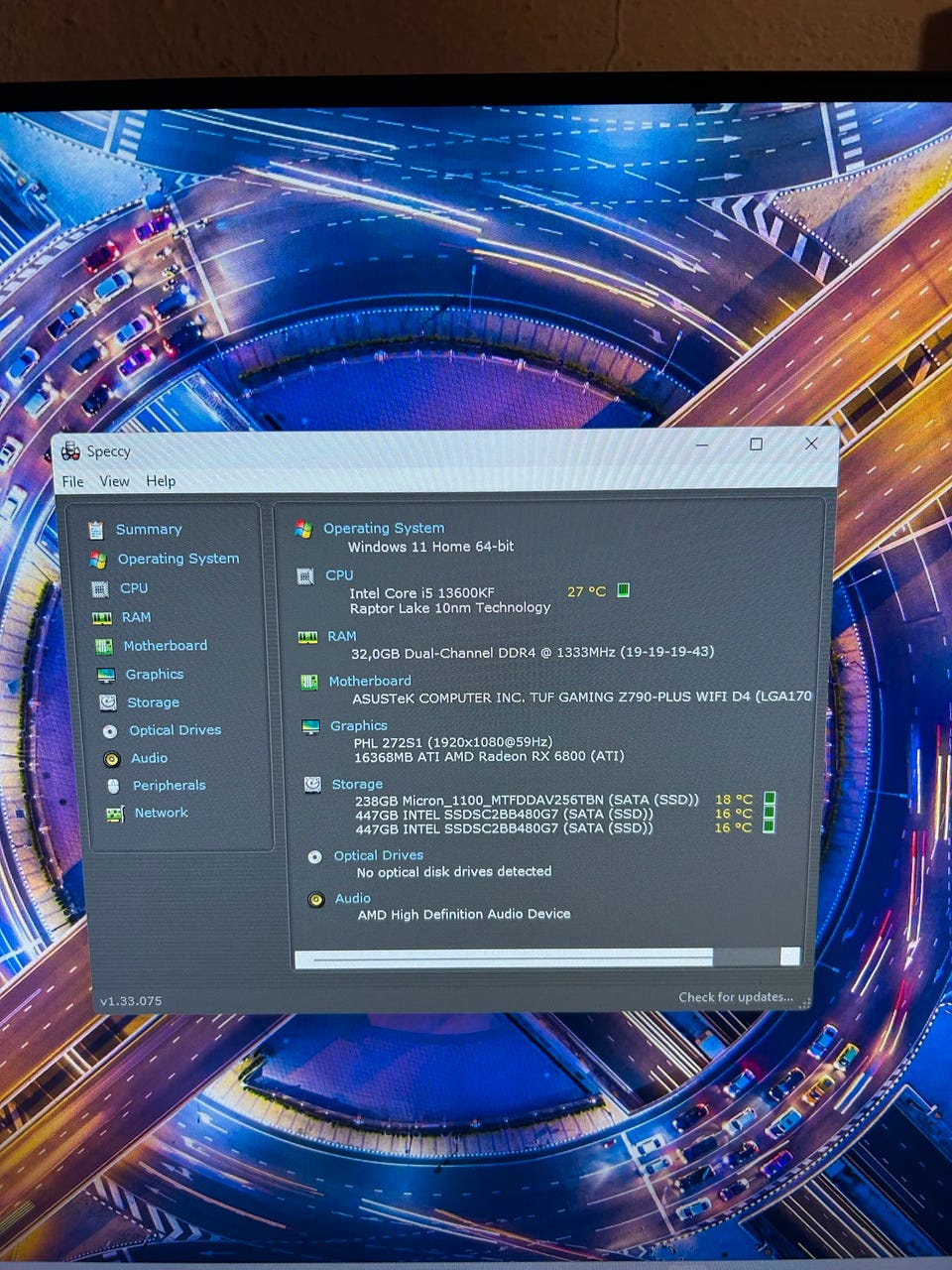Click the Speccy app icon in title bar
The image size is (952, 1270).
coord(70,452)
